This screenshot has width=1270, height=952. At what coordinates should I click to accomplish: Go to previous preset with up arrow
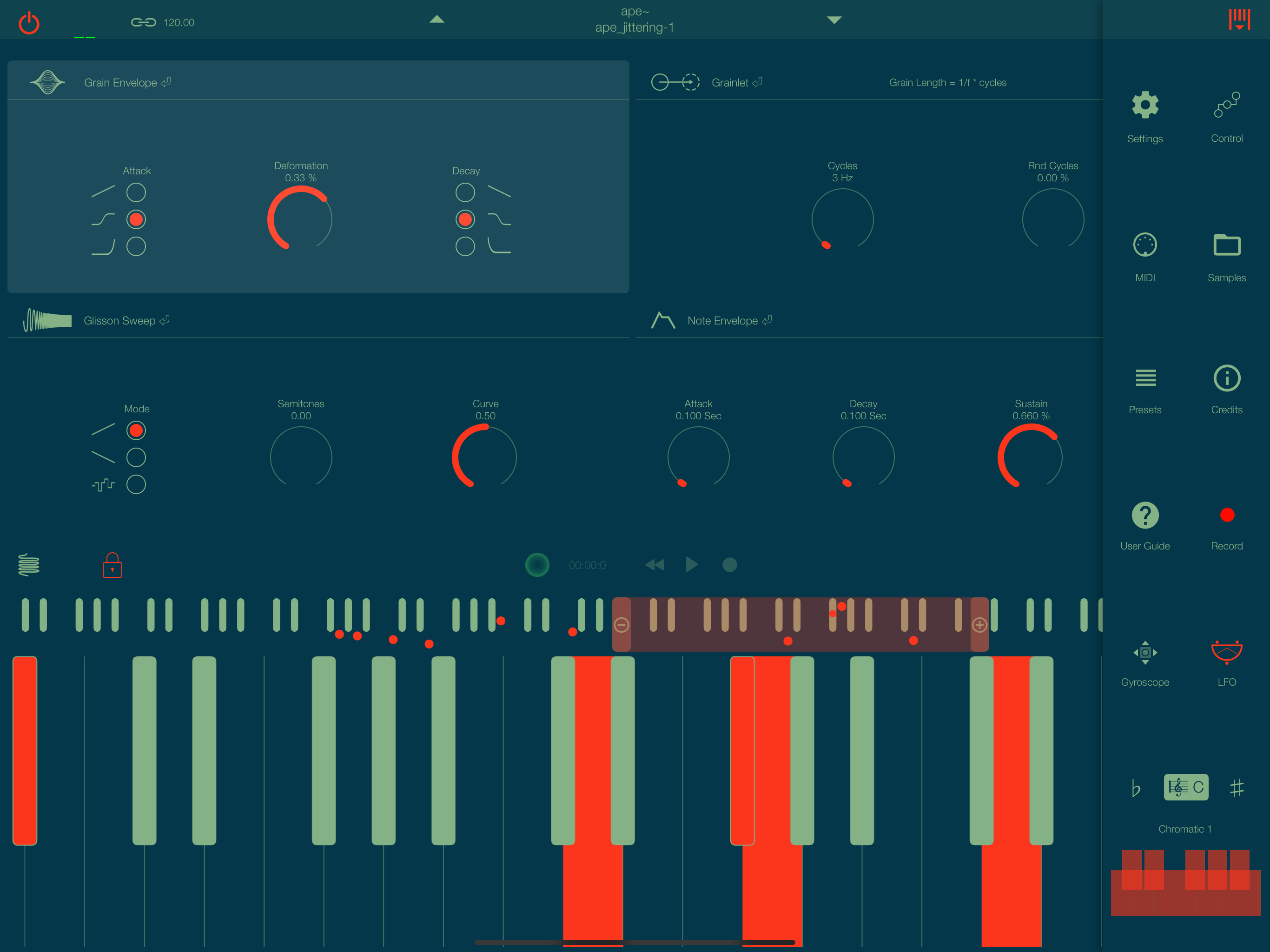click(437, 19)
